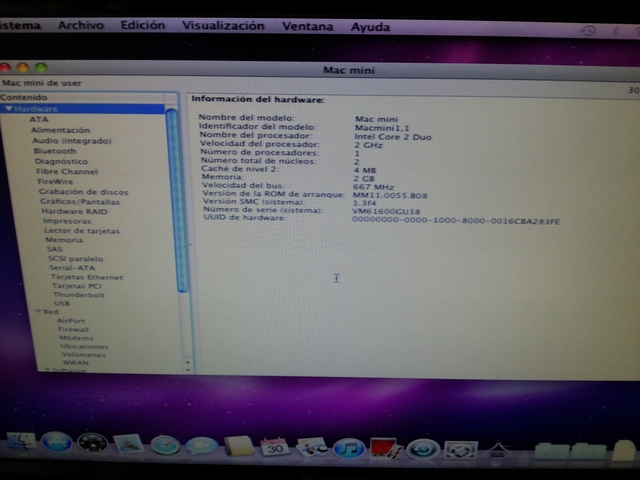Collapse the Hardware category triangle
The image size is (640, 480).
point(8,108)
